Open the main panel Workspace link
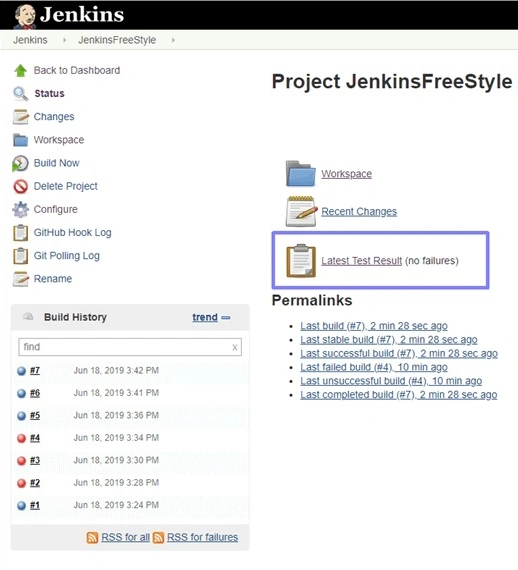 pyautogui.click(x=346, y=174)
